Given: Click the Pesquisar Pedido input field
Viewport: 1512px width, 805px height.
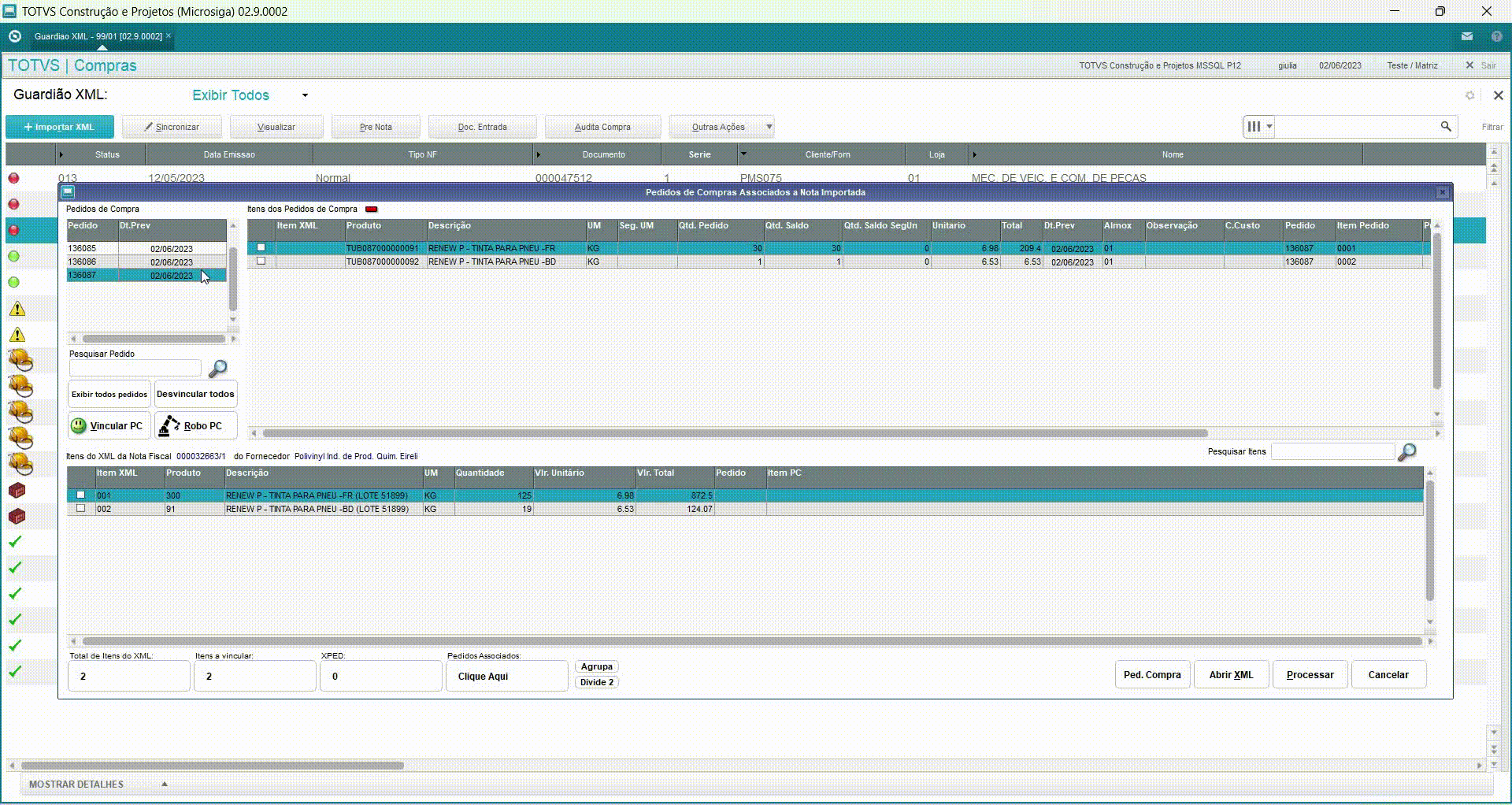Looking at the screenshot, I should coord(135,368).
